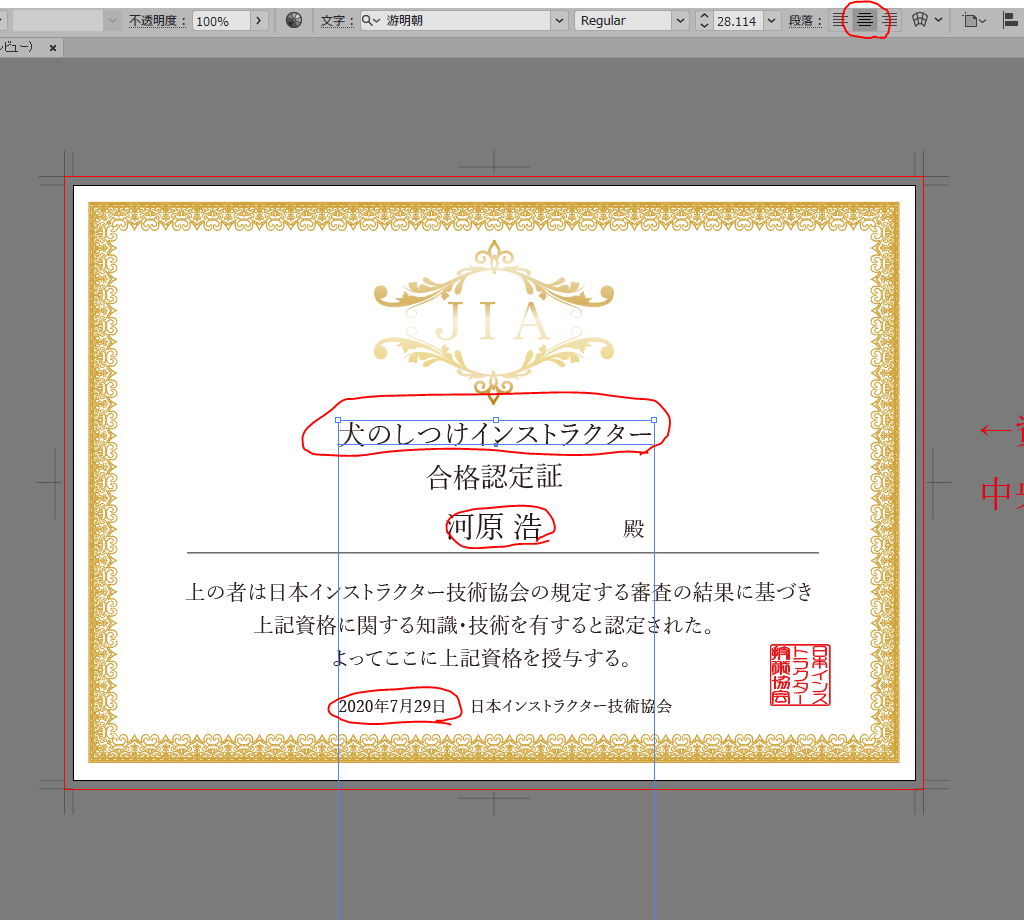Click the align right paragraph icon

(x=889, y=20)
